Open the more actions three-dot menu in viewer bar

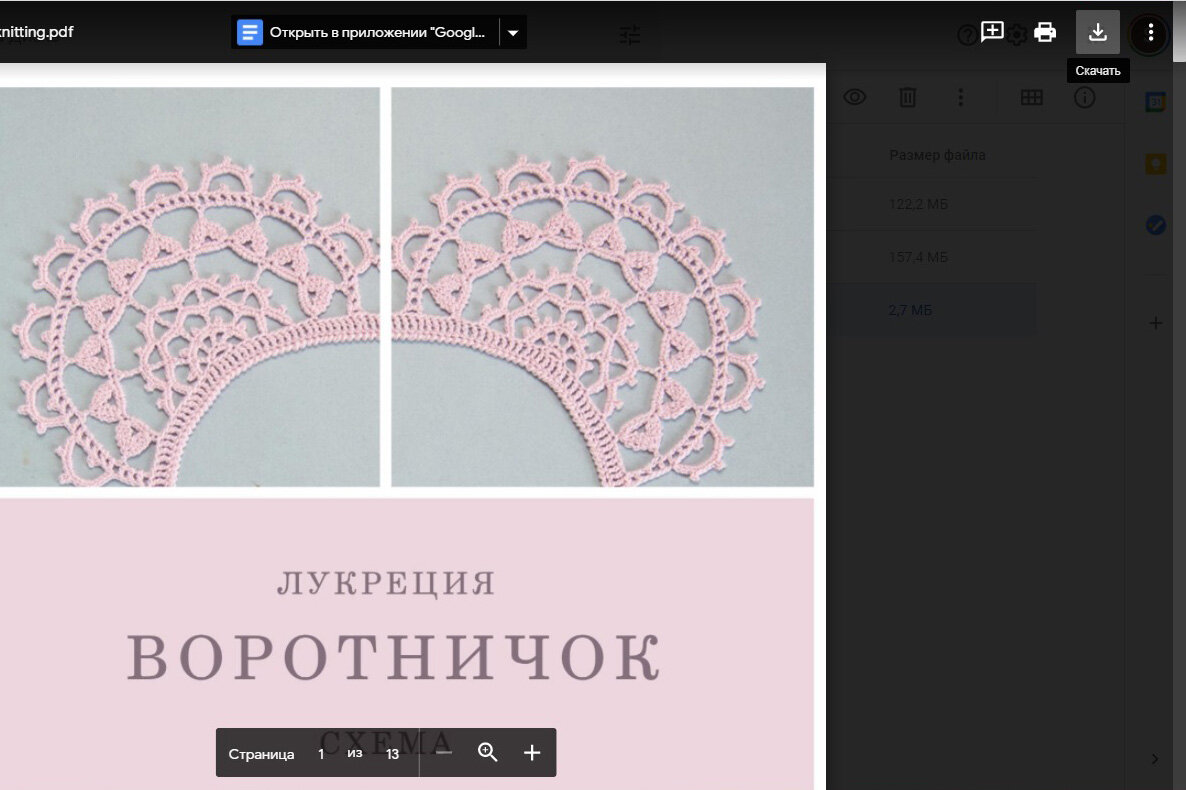pos(1150,33)
